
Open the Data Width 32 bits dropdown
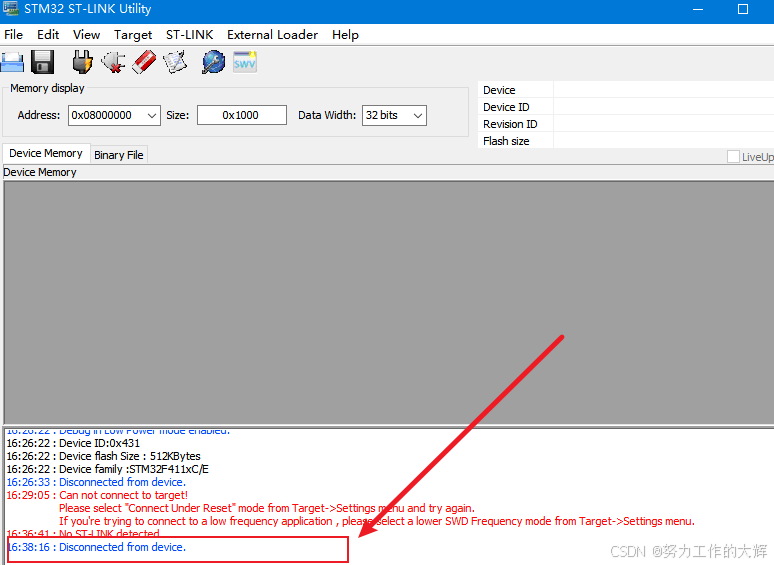point(394,115)
